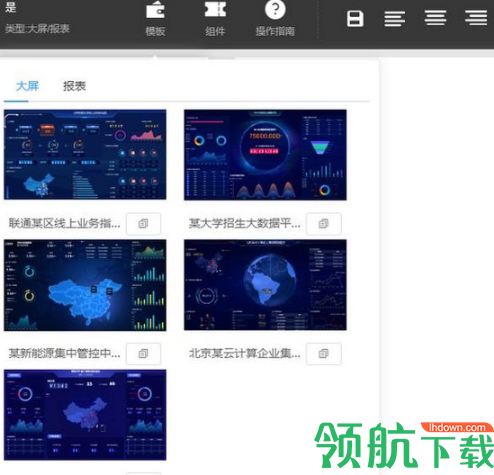Switch to the 报表 tab
This screenshot has width=494, height=475.
click(75, 86)
